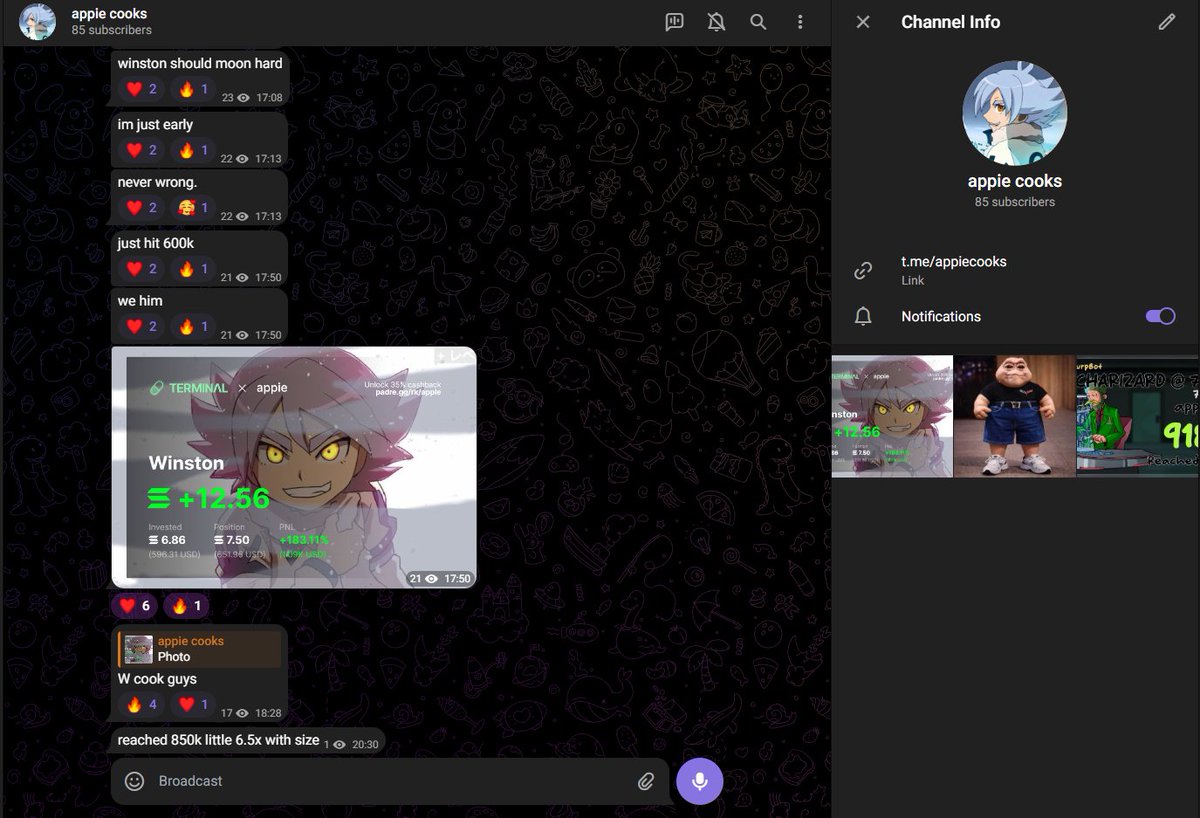The height and width of the screenshot is (818, 1200).
Task: Open the chubby man photo thumbnail
Action: 1015,416
